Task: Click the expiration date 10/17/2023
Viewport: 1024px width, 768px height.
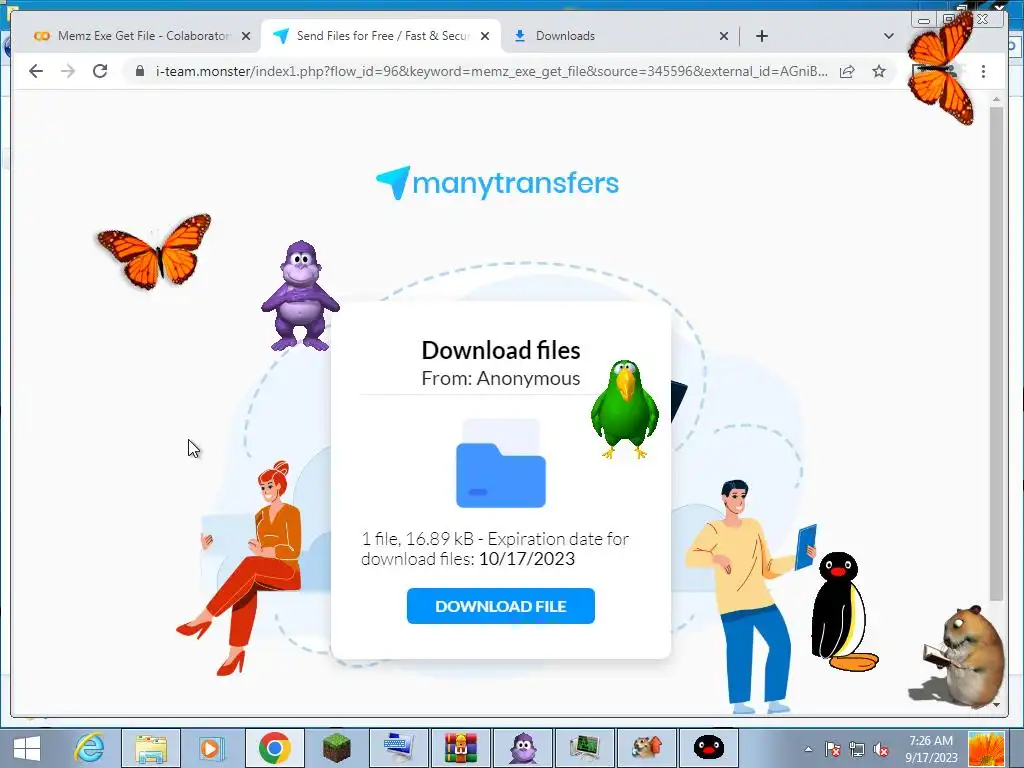Action: (526, 559)
